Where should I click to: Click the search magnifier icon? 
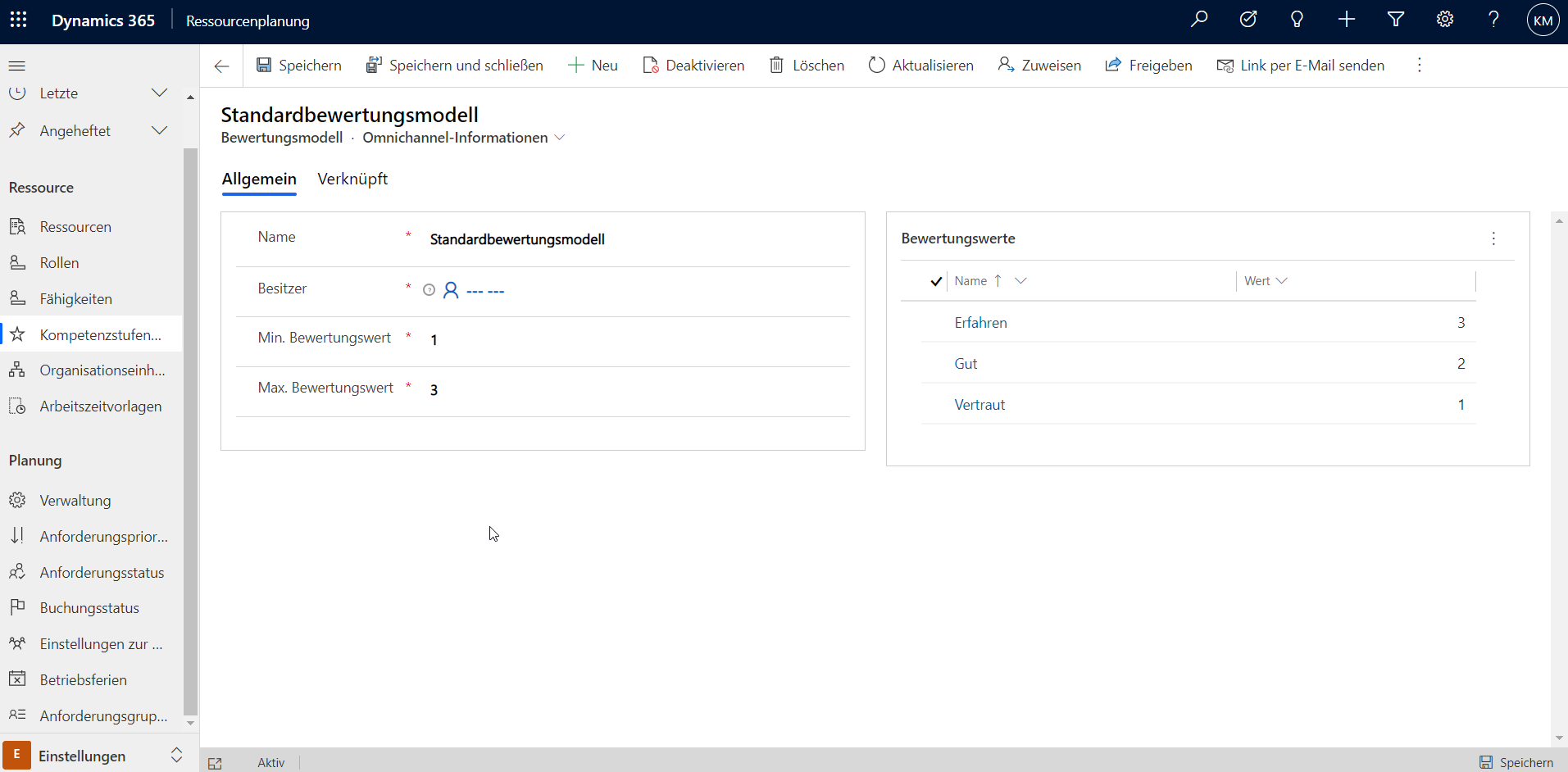1199,20
